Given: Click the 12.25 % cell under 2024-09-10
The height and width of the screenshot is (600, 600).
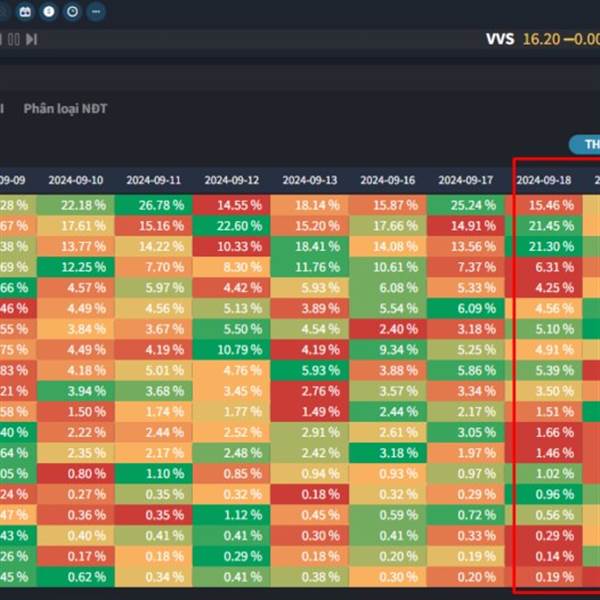Looking at the screenshot, I should (76, 267).
